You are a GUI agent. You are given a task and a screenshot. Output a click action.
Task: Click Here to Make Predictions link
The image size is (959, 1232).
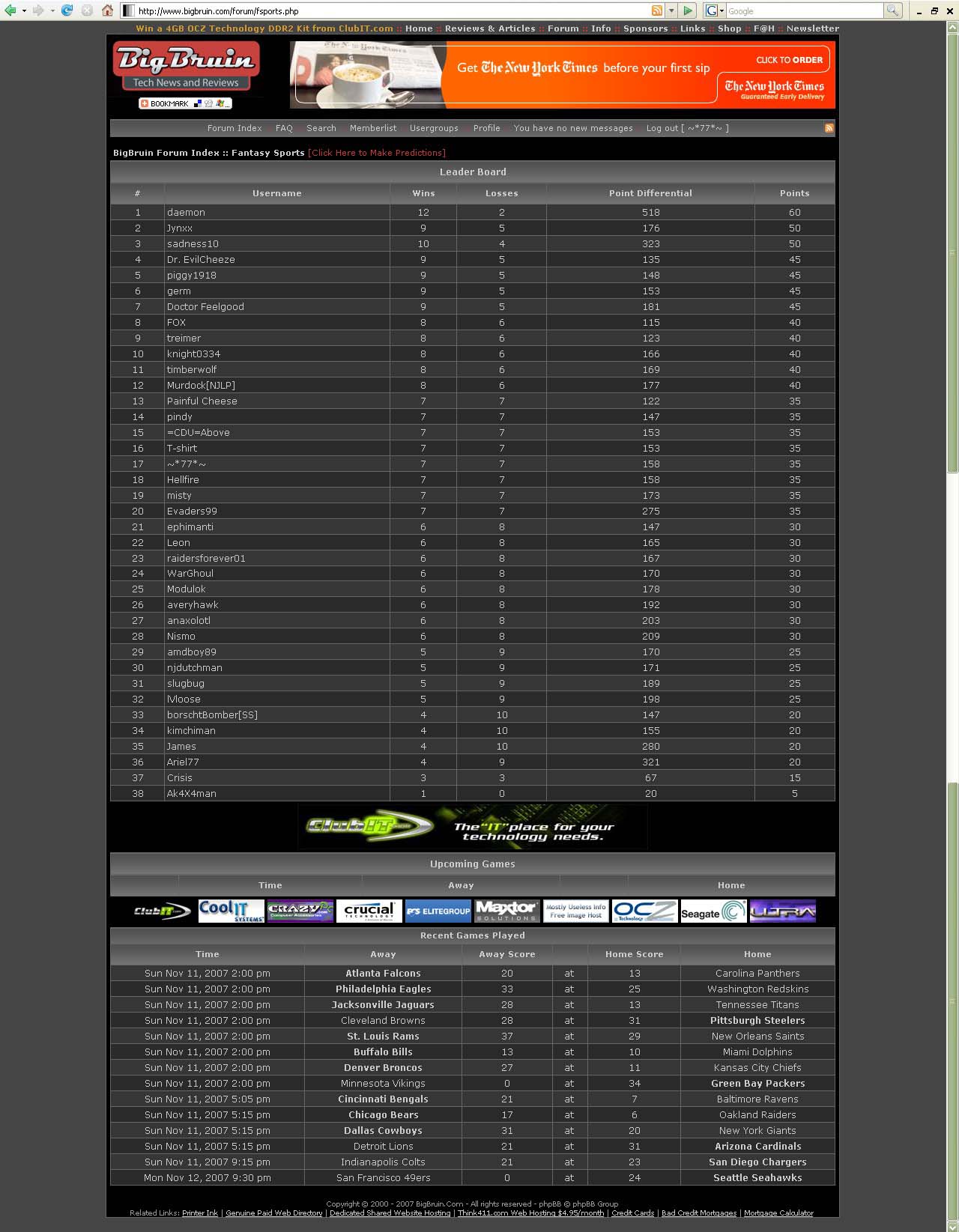tap(376, 153)
